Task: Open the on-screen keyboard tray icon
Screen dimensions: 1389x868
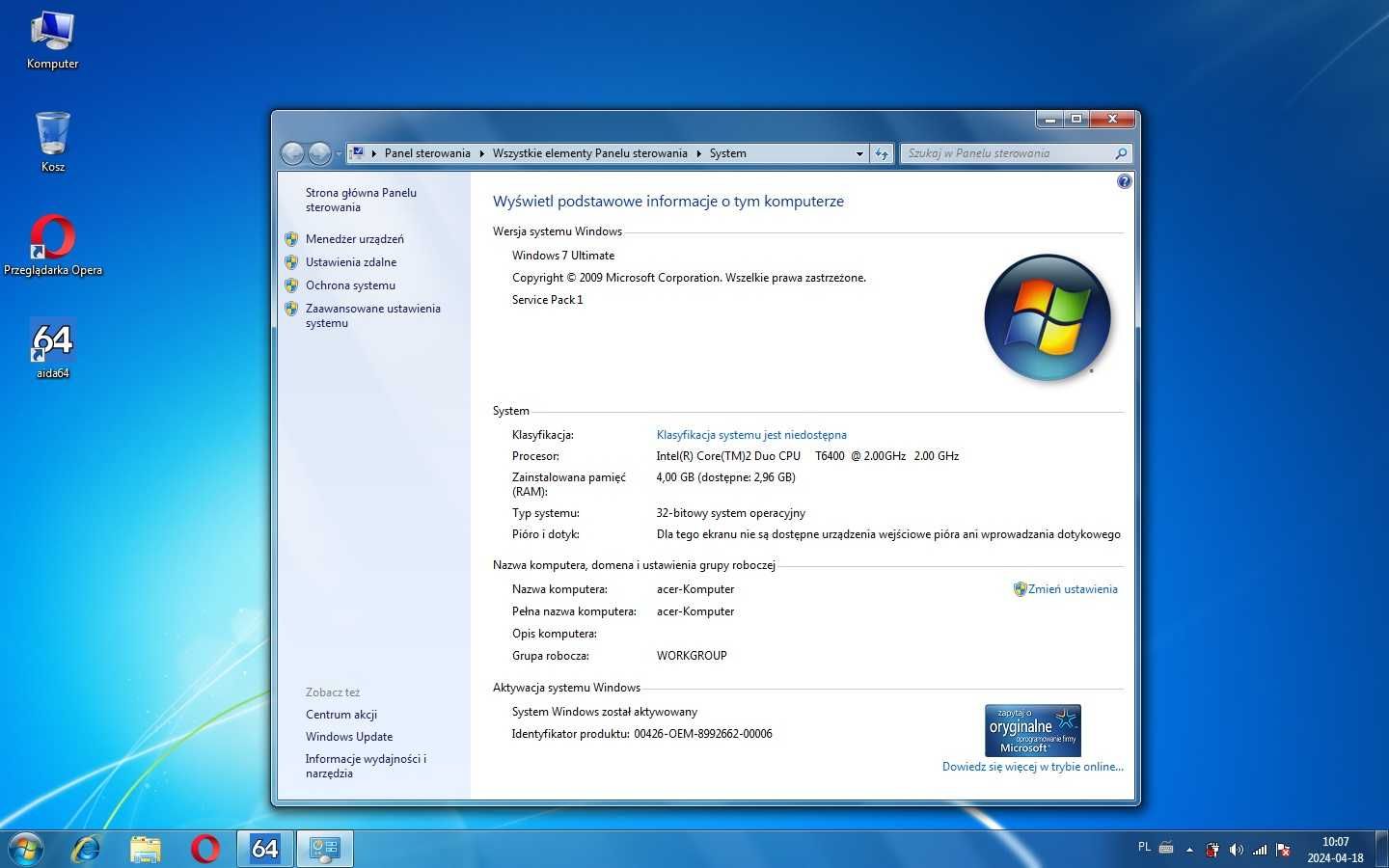Action: point(1166,849)
